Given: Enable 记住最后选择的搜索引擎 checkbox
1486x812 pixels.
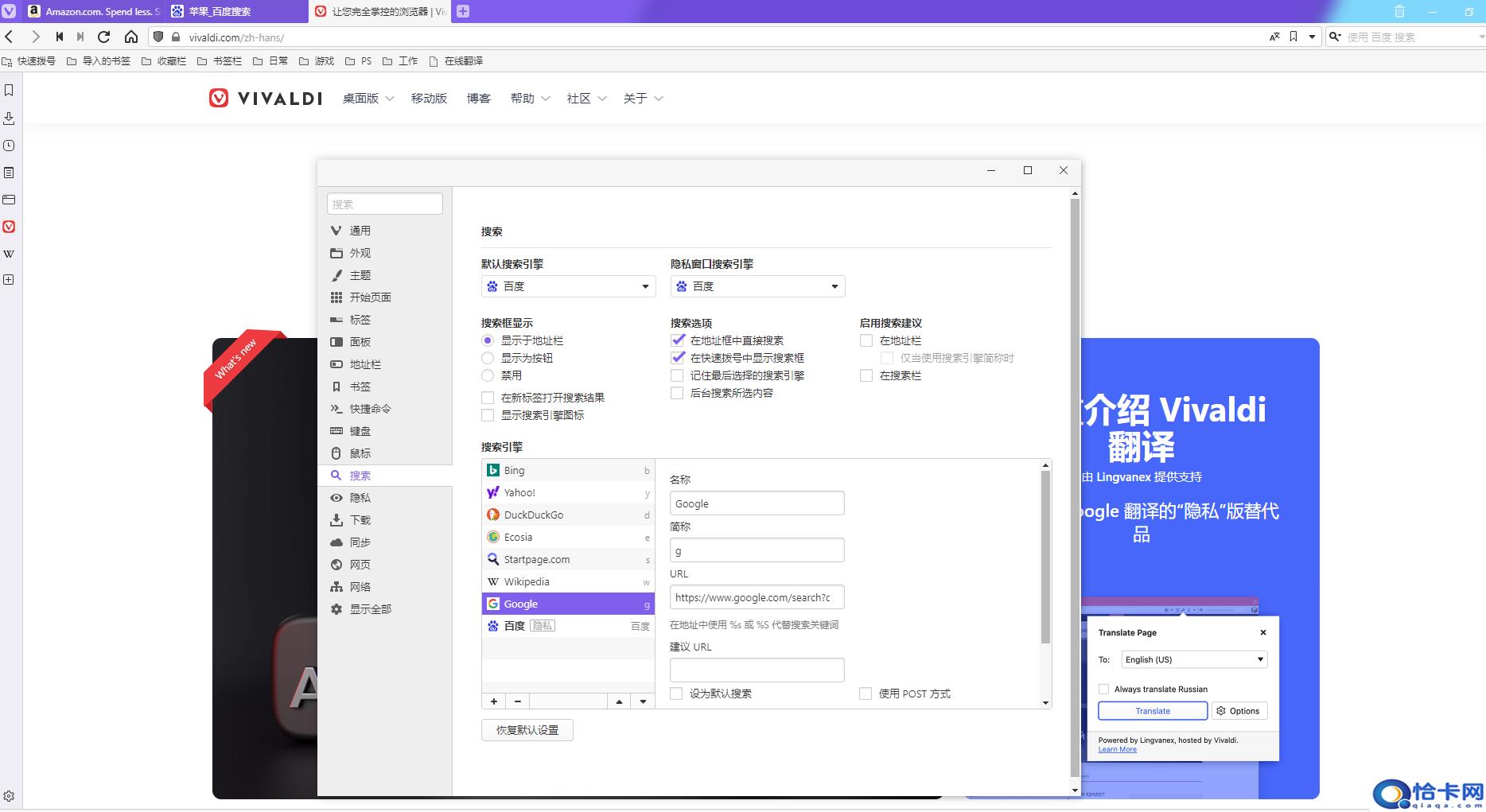Looking at the screenshot, I should (678, 375).
